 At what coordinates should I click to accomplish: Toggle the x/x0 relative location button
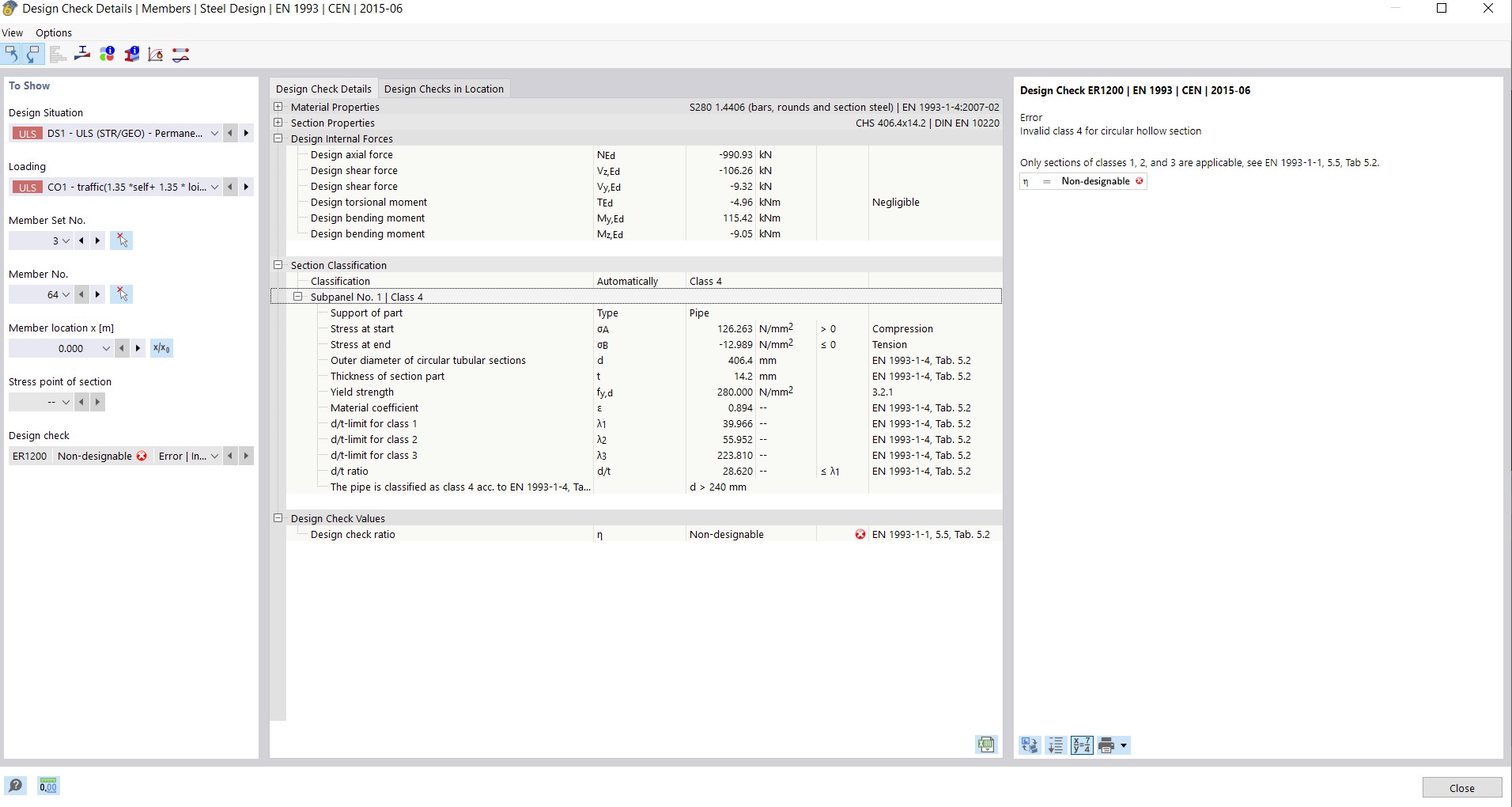161,348
